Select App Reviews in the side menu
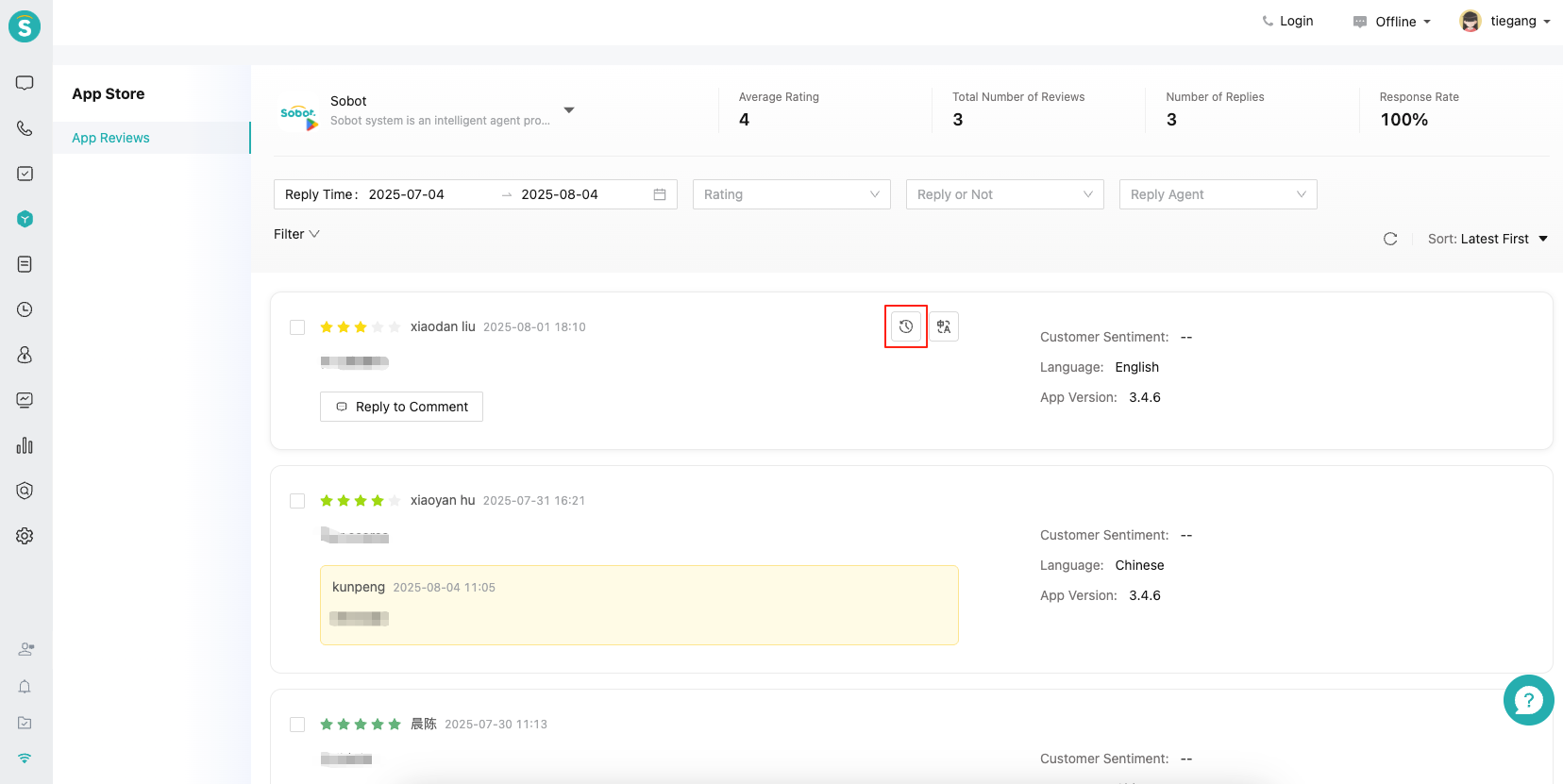 pyautogui.click(x=111, y=138)
